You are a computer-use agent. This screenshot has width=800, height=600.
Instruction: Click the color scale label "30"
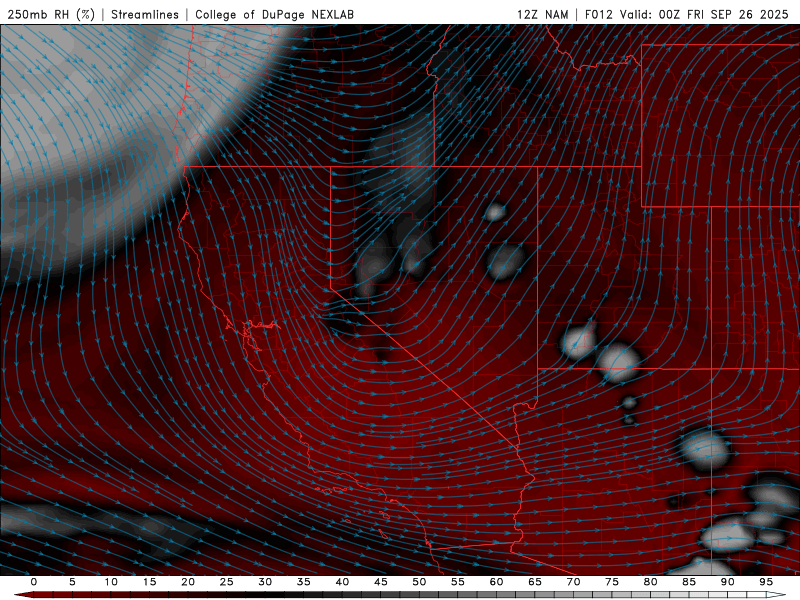tap(265, 582)
